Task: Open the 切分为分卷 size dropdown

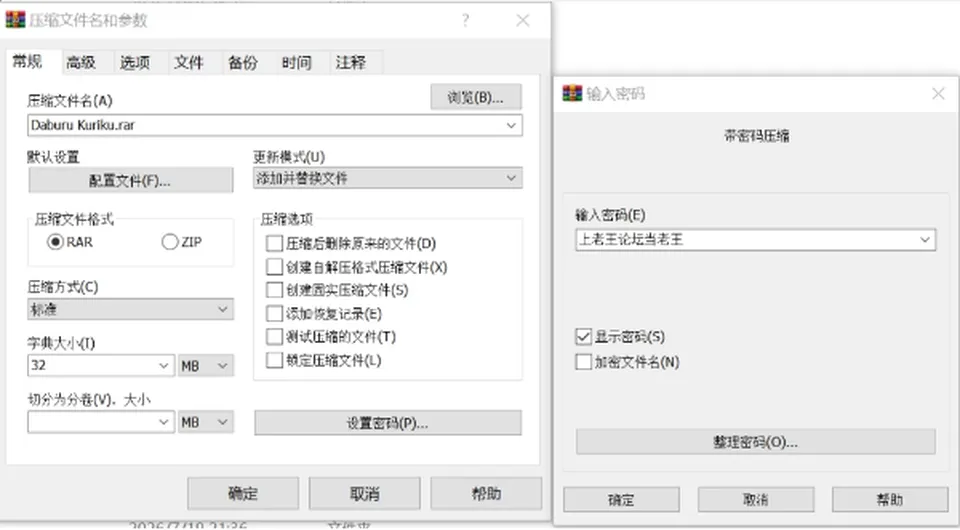Action: click(x=101, y=422)
